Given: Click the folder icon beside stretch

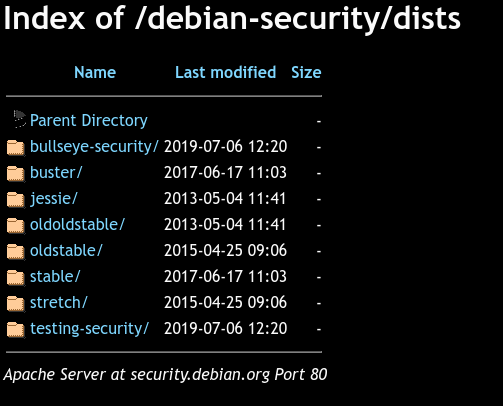Looking at the screenshot, I should (x=16, y=304).
